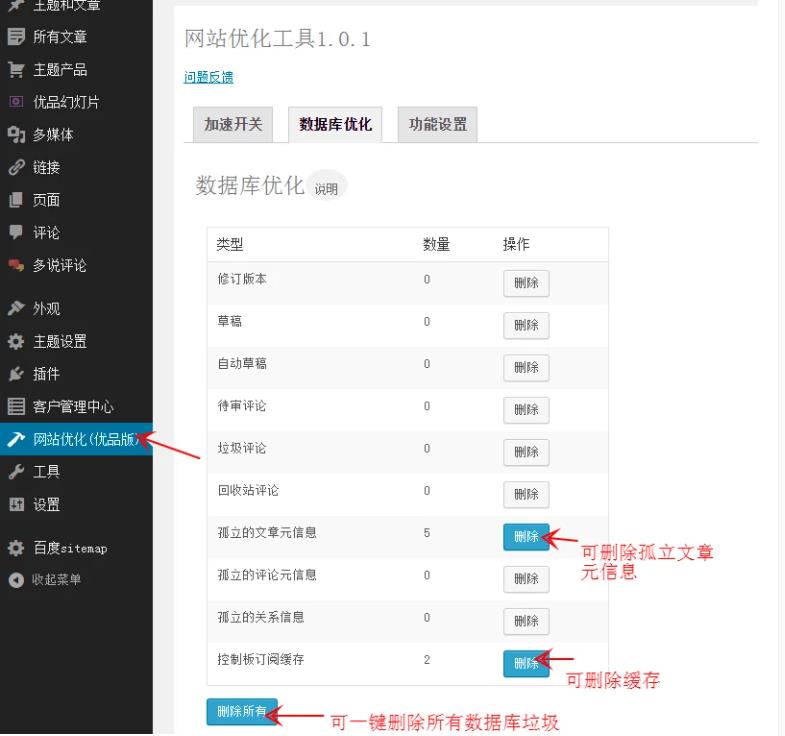This screenshot has width=785, height=736.
Task: Click the 外观 paintbrush icon
Action: (x=15, y=308)
